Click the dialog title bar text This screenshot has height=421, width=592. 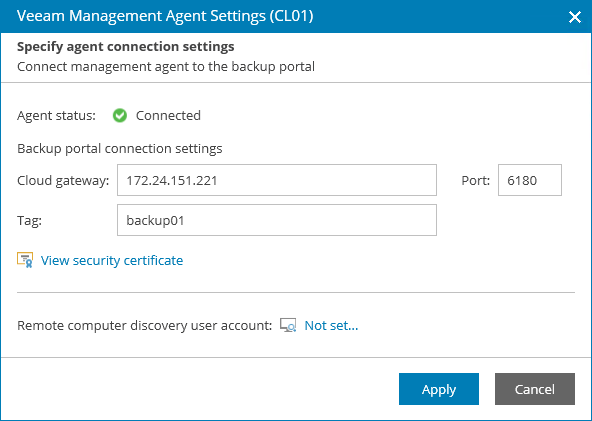coord(165,16)
